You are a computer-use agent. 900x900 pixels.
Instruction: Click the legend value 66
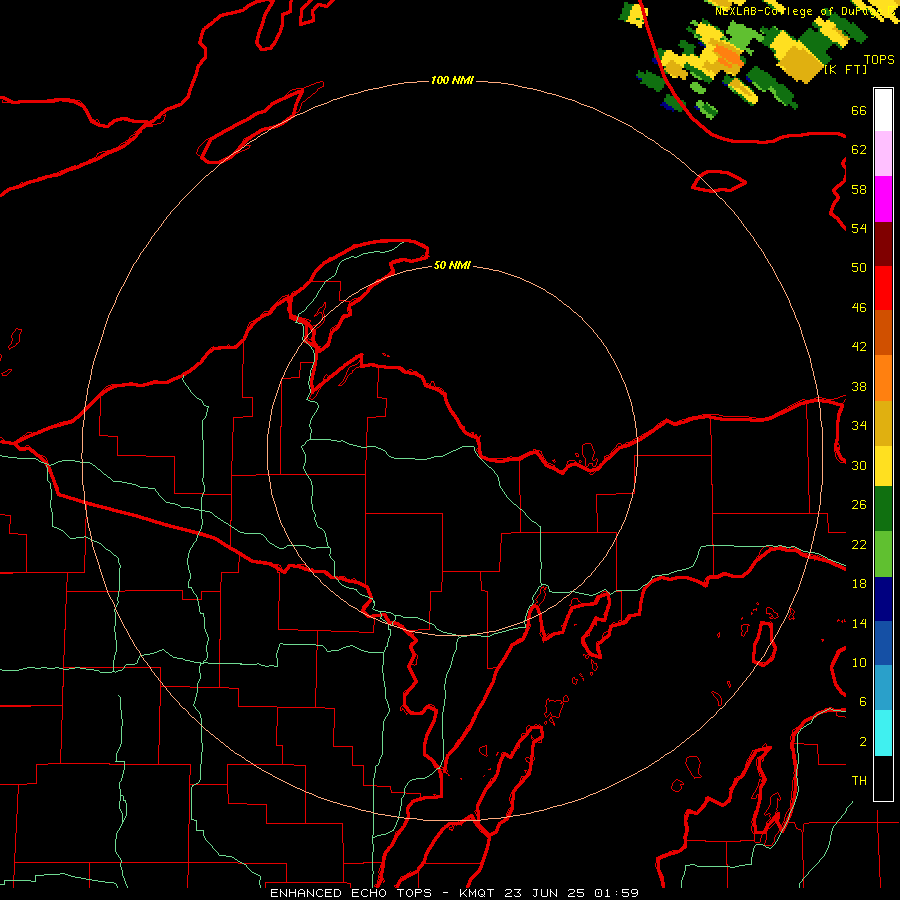coord(859,110)
